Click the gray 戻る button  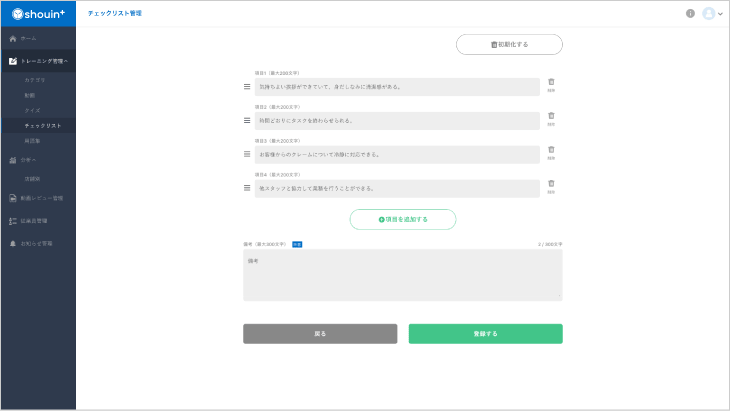pyautogui.click(x=320, y=334)
